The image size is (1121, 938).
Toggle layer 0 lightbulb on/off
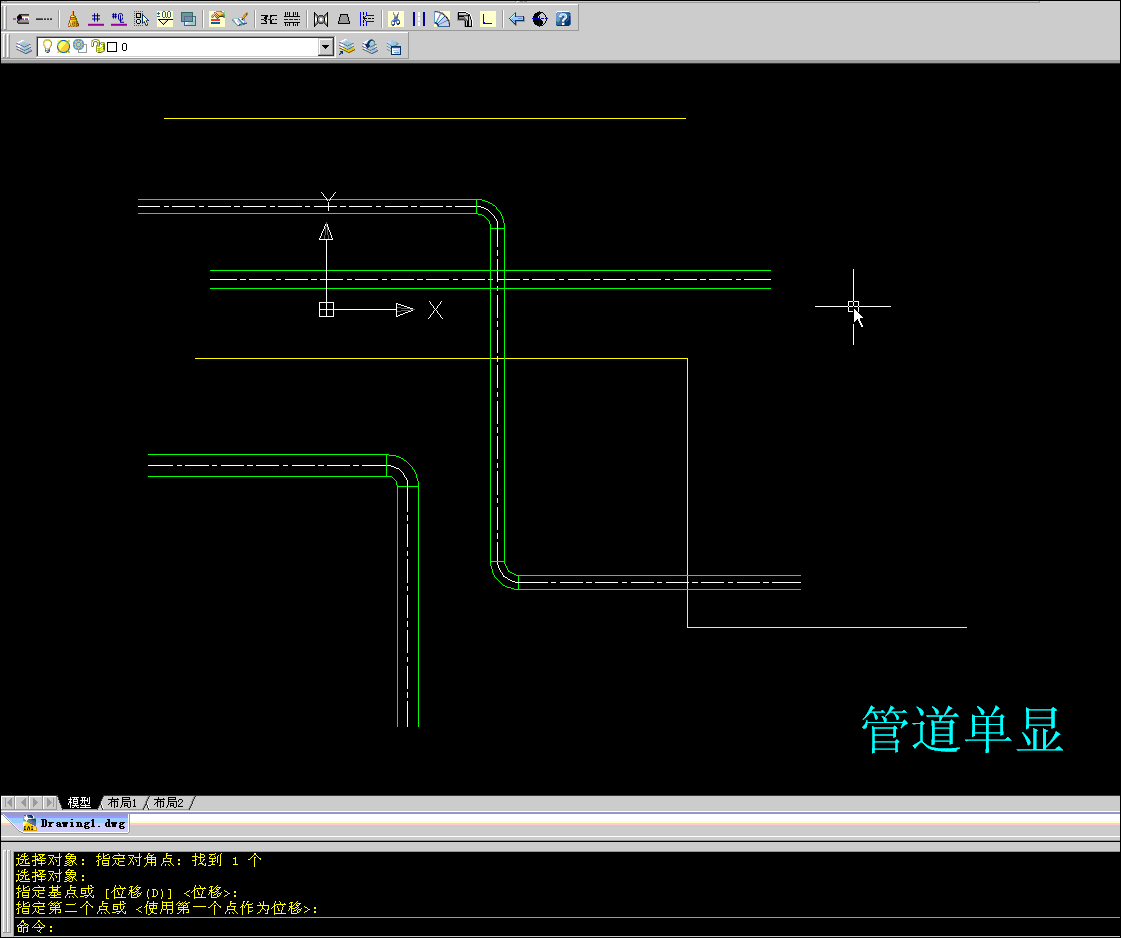click(47, 46)
